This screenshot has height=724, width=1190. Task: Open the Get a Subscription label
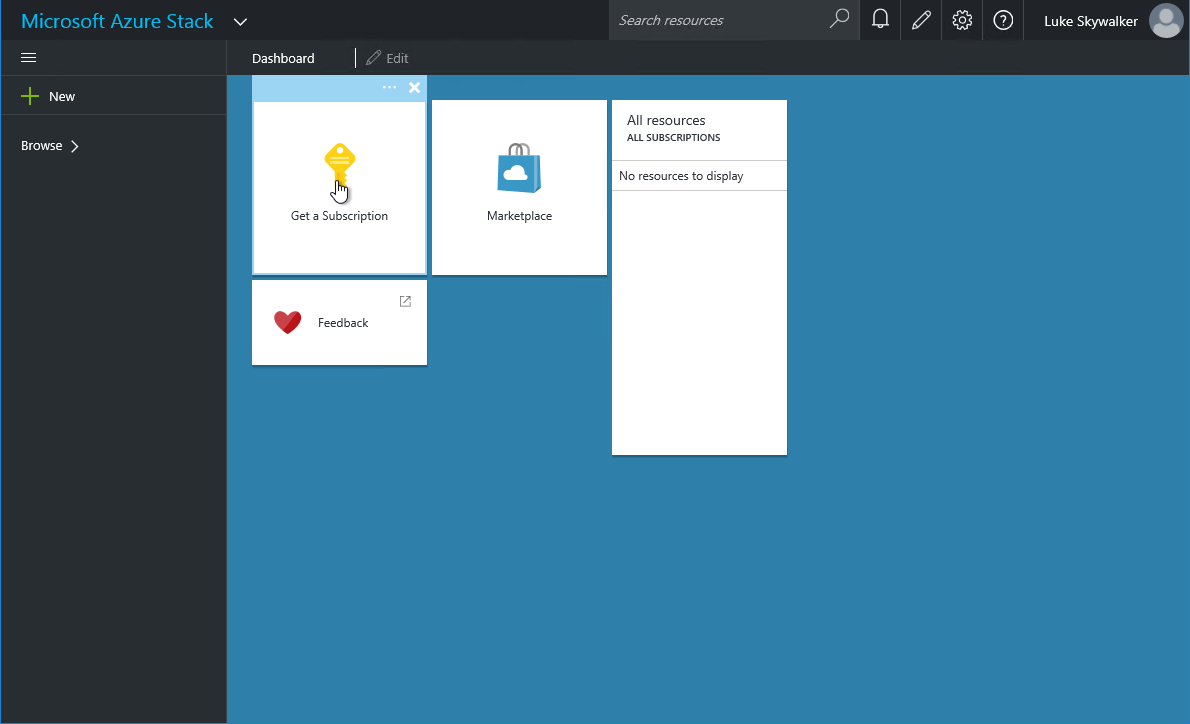pyautogui.click(x=339, y=216)
